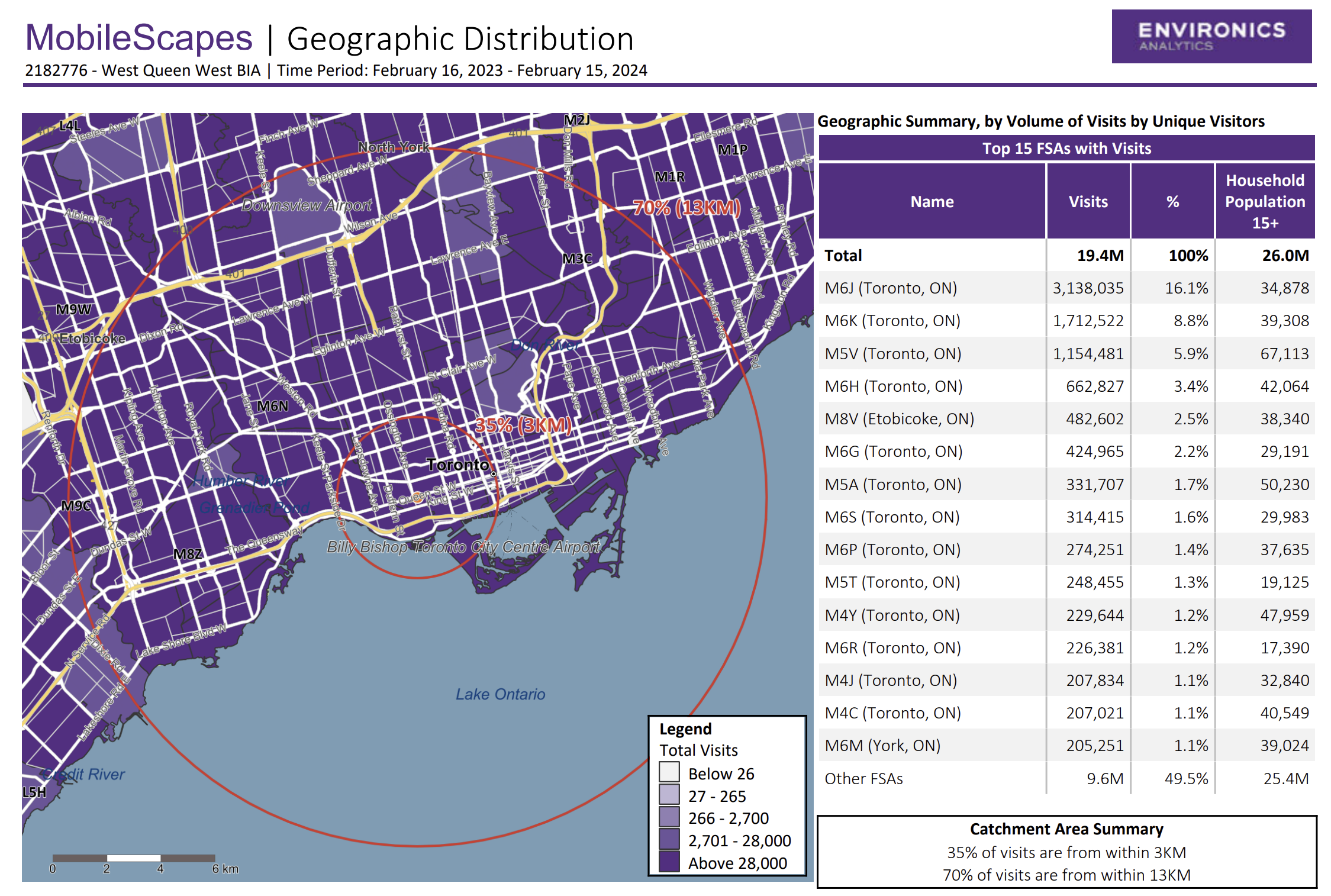This screenshot has width=1331, height=896.
Task: Select the 'M4C (Toronto, ON)' row name
Action: 893,713
